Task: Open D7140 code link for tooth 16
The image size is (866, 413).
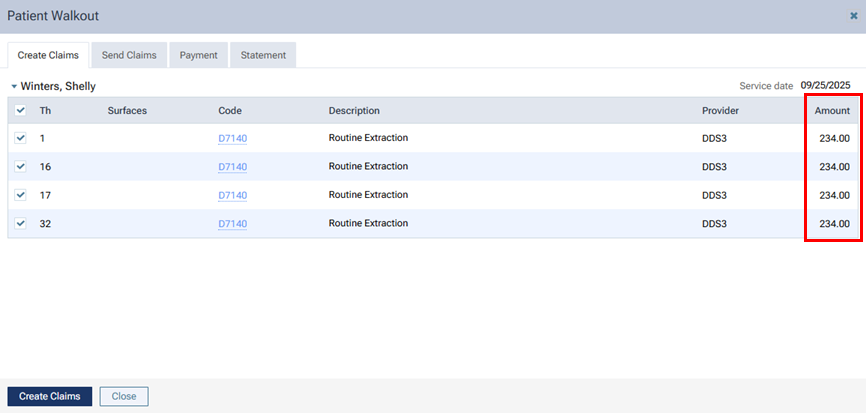Action: point(232,167)
